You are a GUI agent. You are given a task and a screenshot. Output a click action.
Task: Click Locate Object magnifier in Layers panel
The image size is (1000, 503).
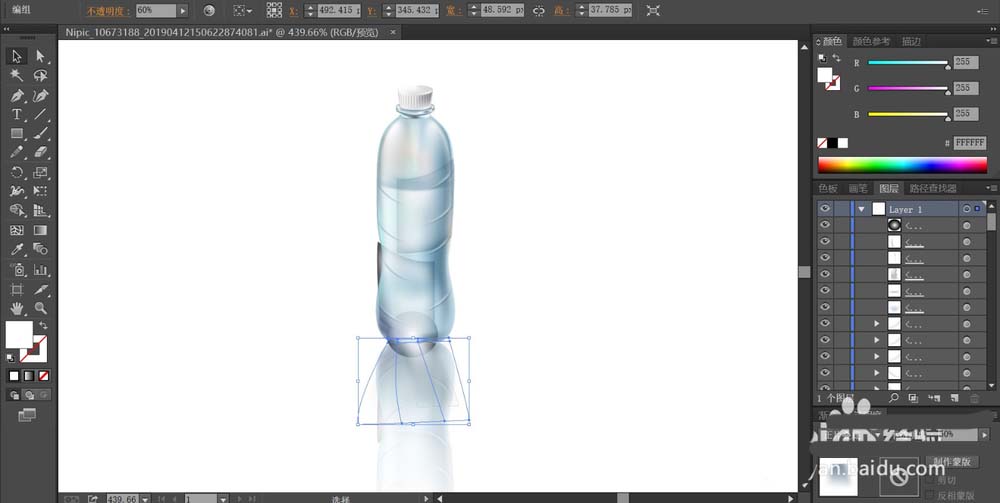[x=893, y=398]
